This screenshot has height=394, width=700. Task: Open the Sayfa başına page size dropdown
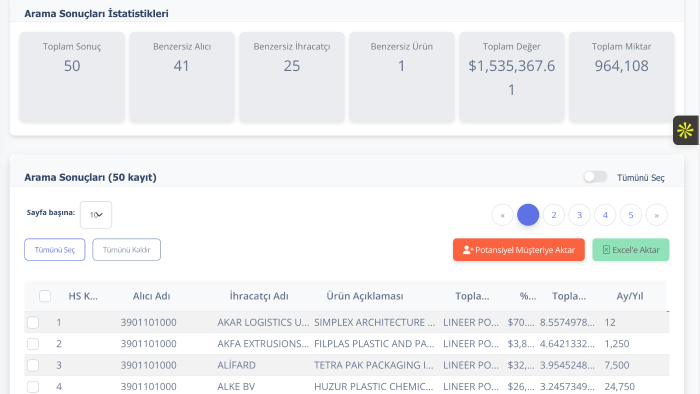pyautogui.click(x=96, y=215)
